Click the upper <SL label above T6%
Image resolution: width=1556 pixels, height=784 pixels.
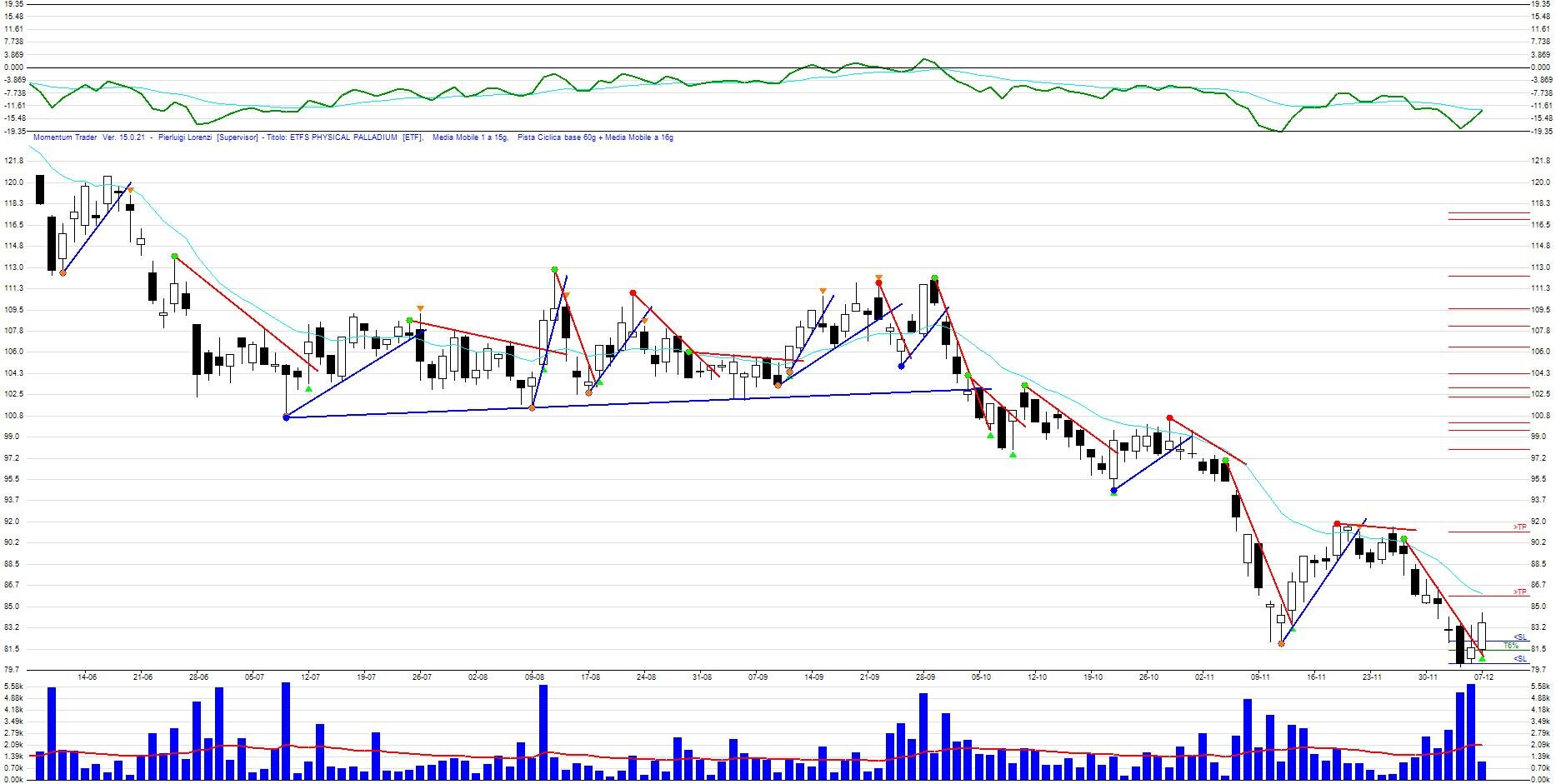(1520, 637)
